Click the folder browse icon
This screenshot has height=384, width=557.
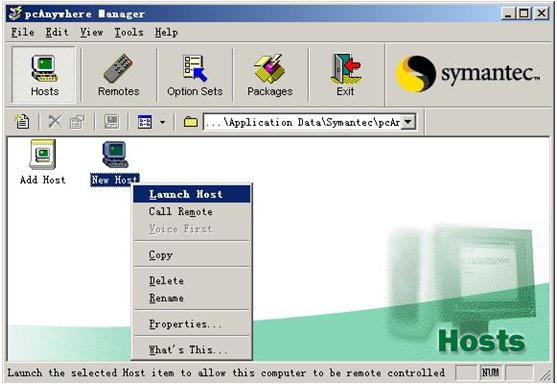point(191,122)
